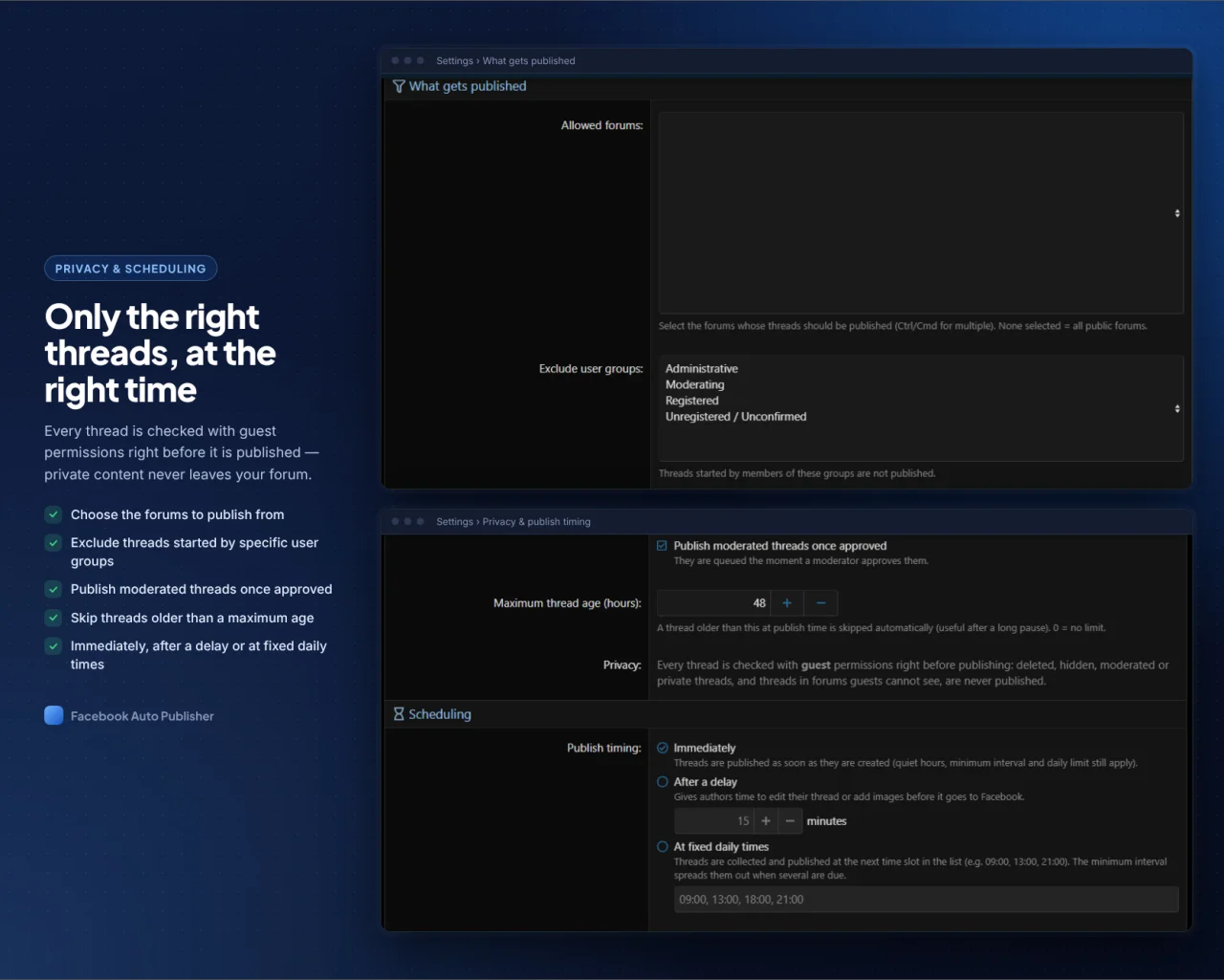The image size is (1224, 980).
Task: Select Registered in Exclude user groups
Action: click(692, 401)
